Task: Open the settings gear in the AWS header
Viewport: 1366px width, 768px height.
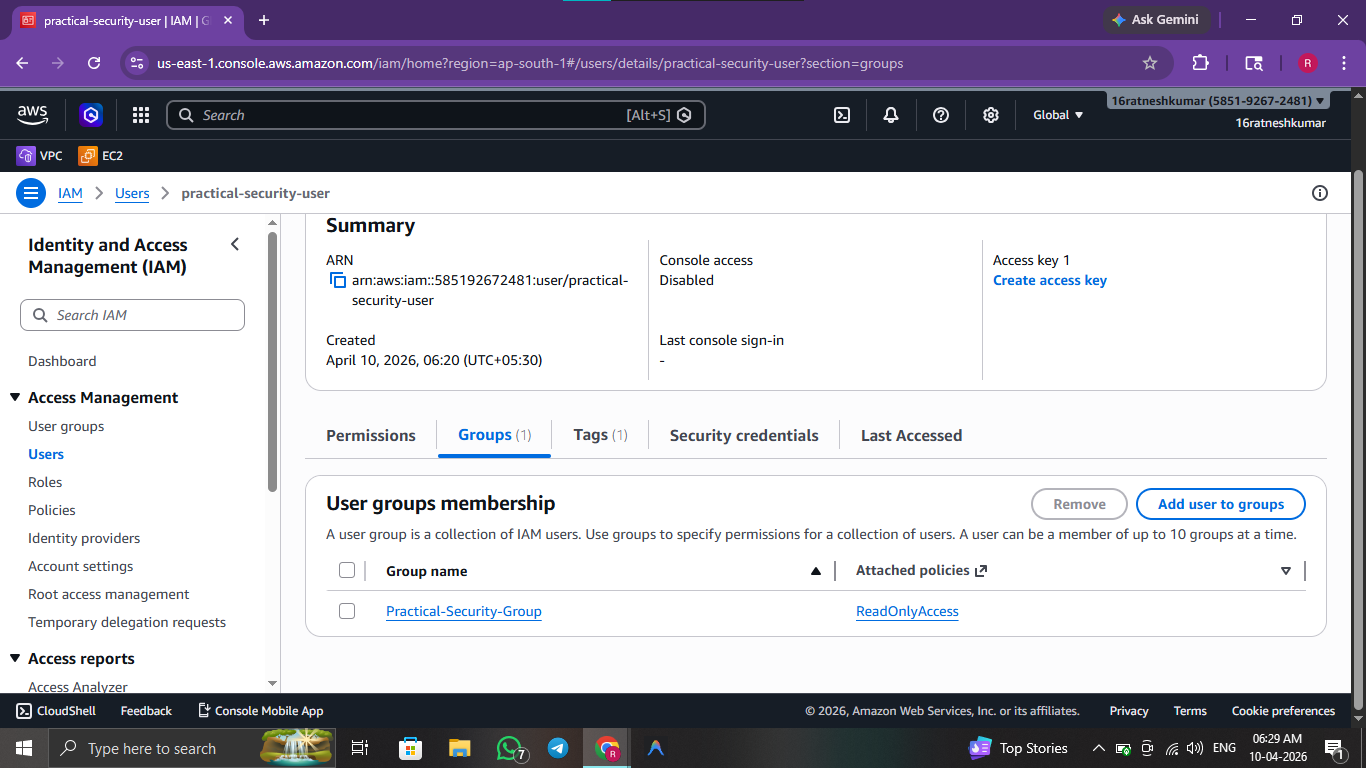Action: point(991,115)
